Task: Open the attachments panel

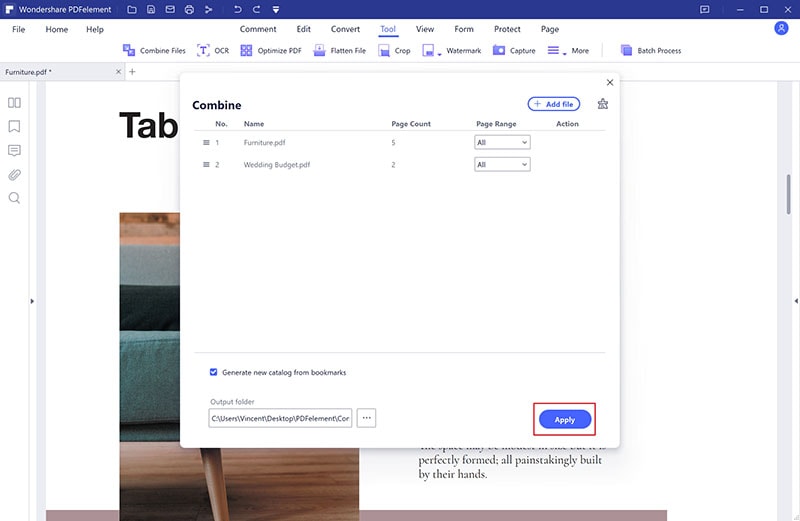Action: tap(14, 175)
